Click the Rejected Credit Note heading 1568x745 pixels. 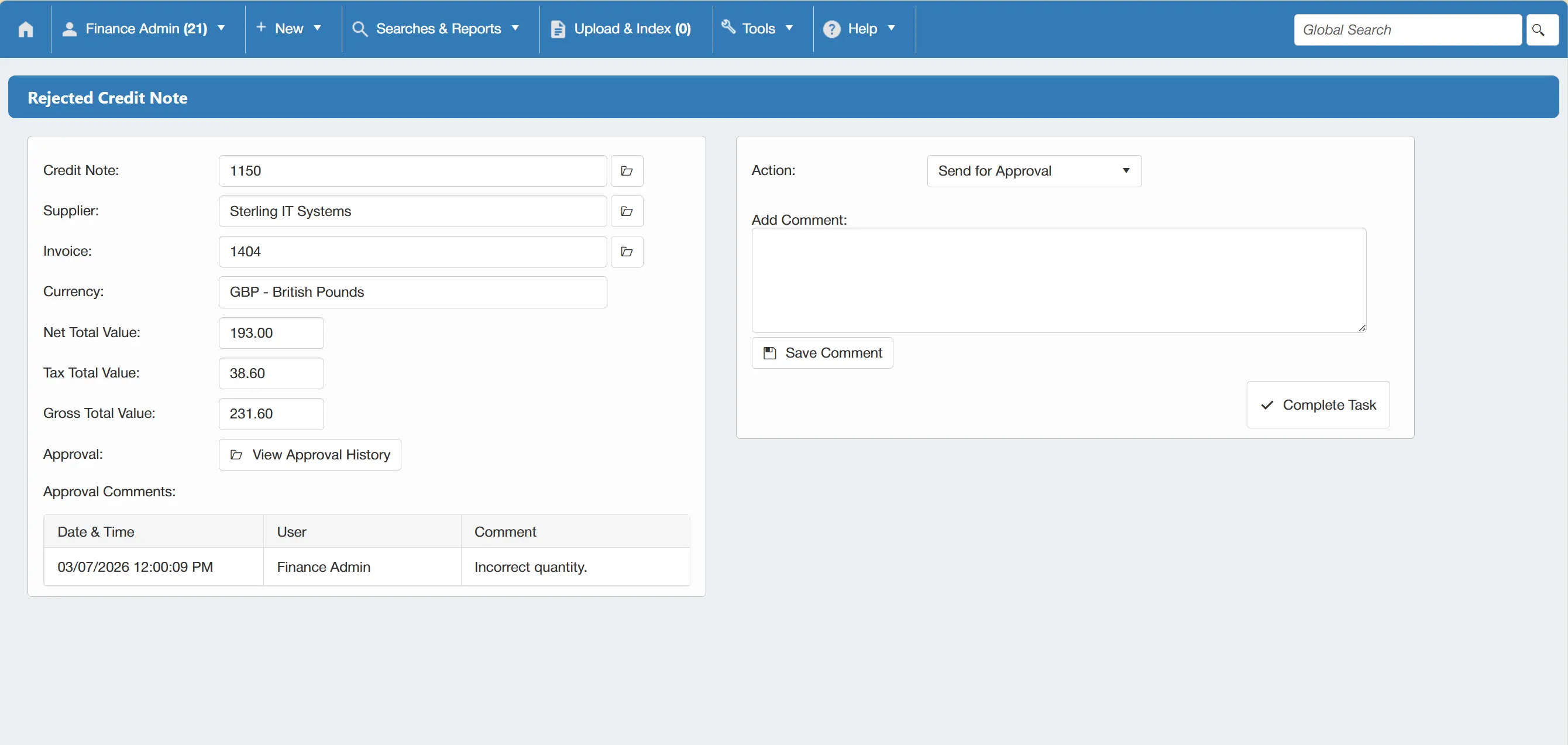108,97
